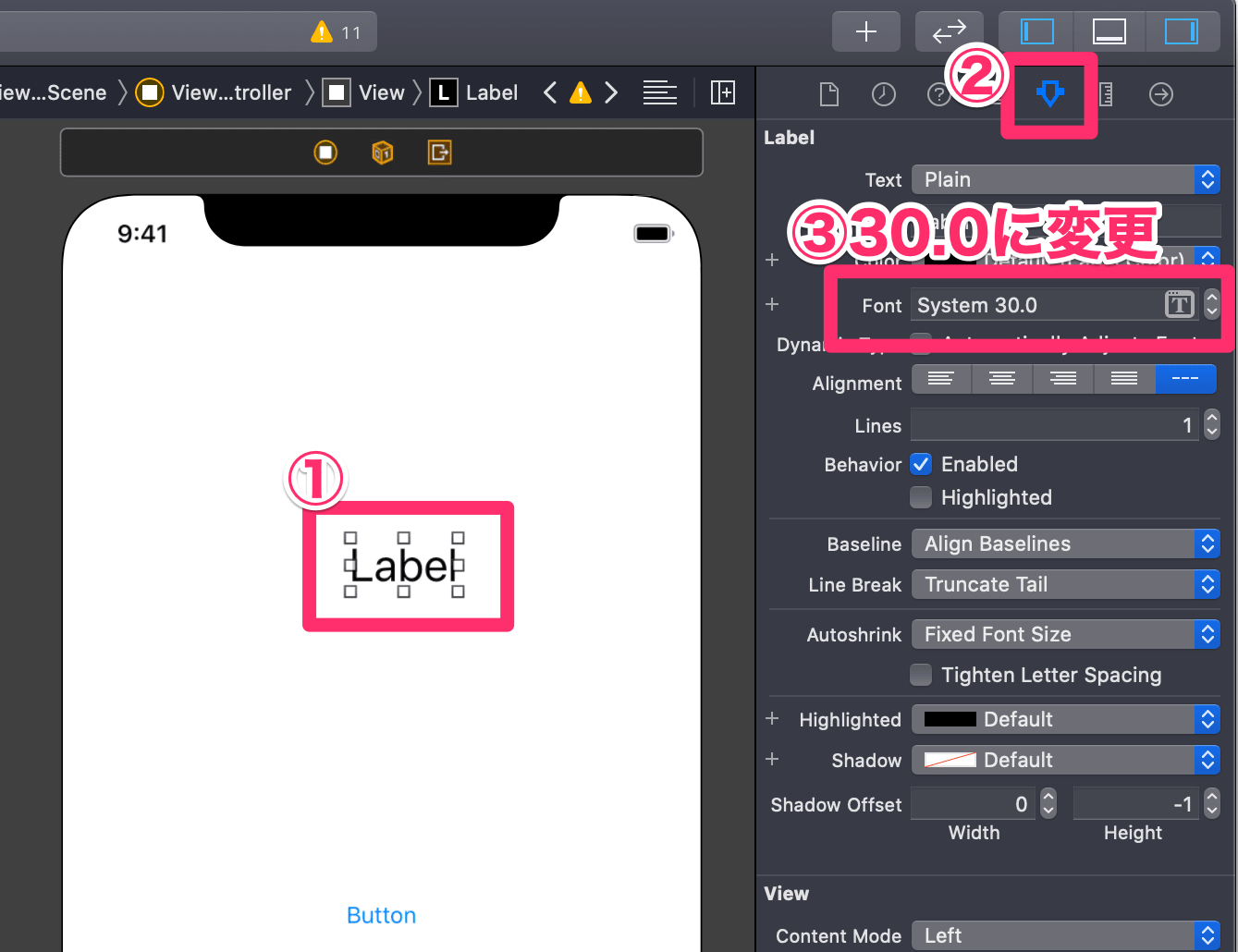Viewport: 1238px width, 952px height.
Task: Set text alignment to left
Action: point(941,379)
